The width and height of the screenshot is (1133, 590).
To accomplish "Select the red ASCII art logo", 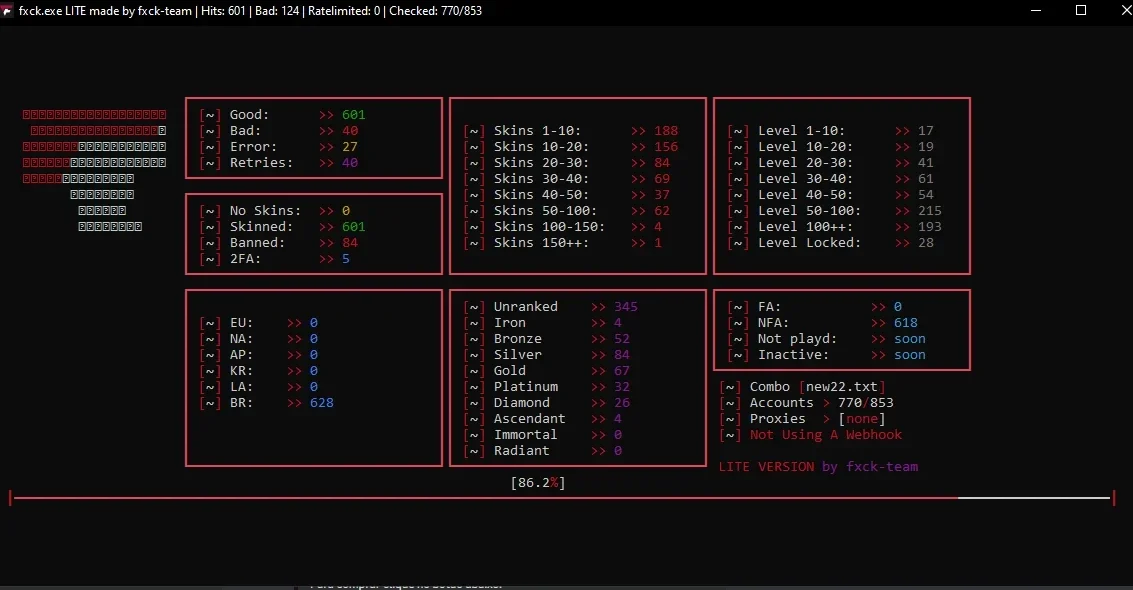I will pos(95,170).
